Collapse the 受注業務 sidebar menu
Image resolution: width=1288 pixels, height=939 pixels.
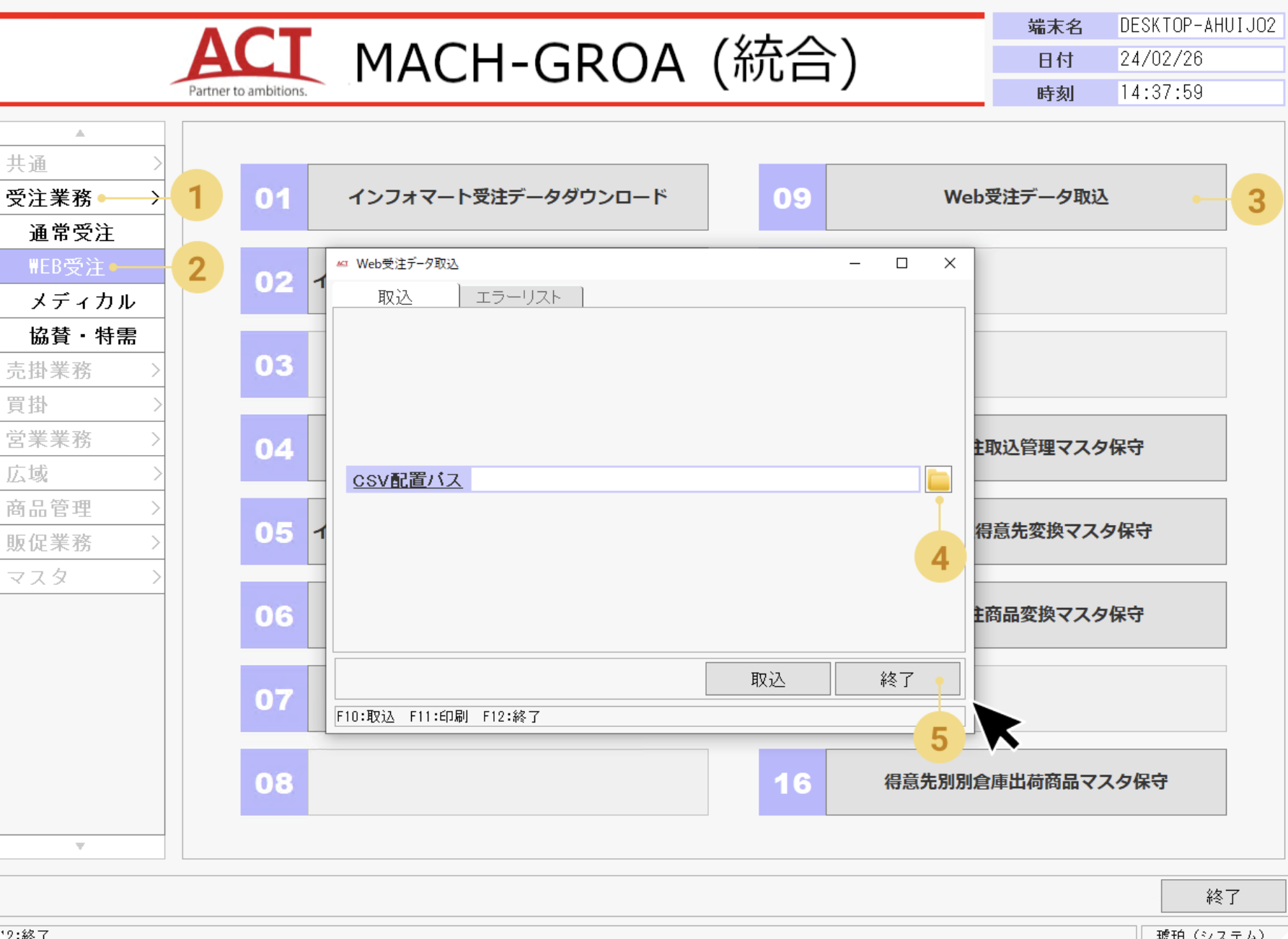[x=82, y=198]
